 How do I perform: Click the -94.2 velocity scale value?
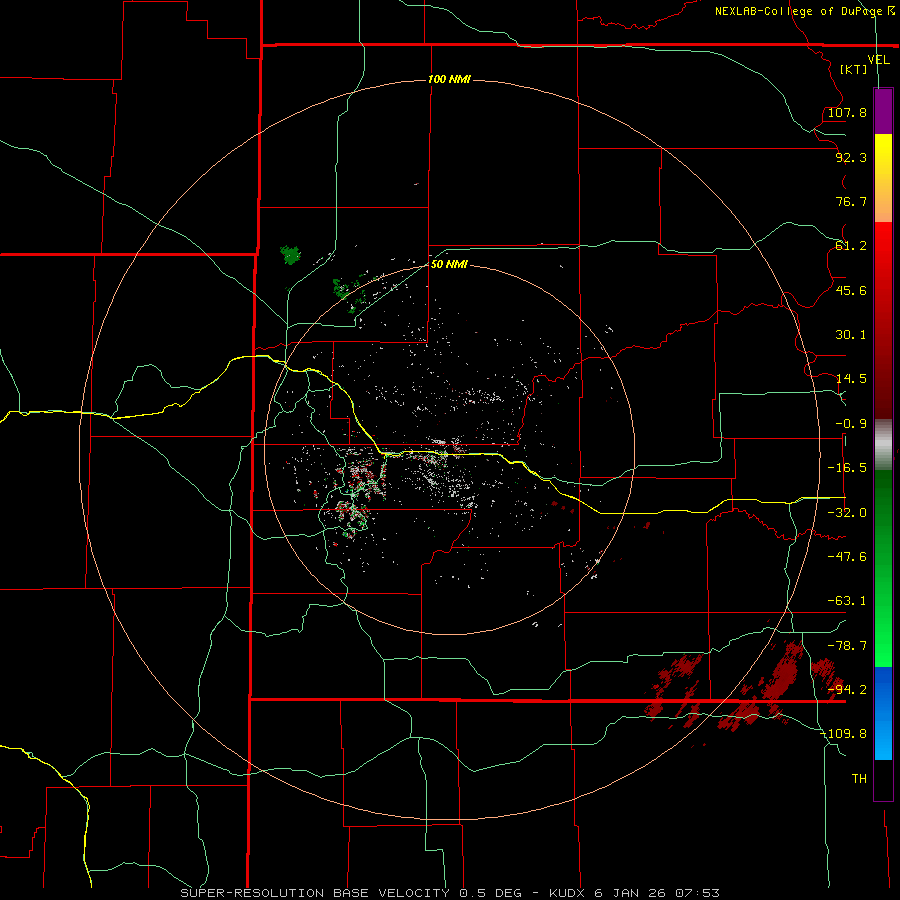847,690
